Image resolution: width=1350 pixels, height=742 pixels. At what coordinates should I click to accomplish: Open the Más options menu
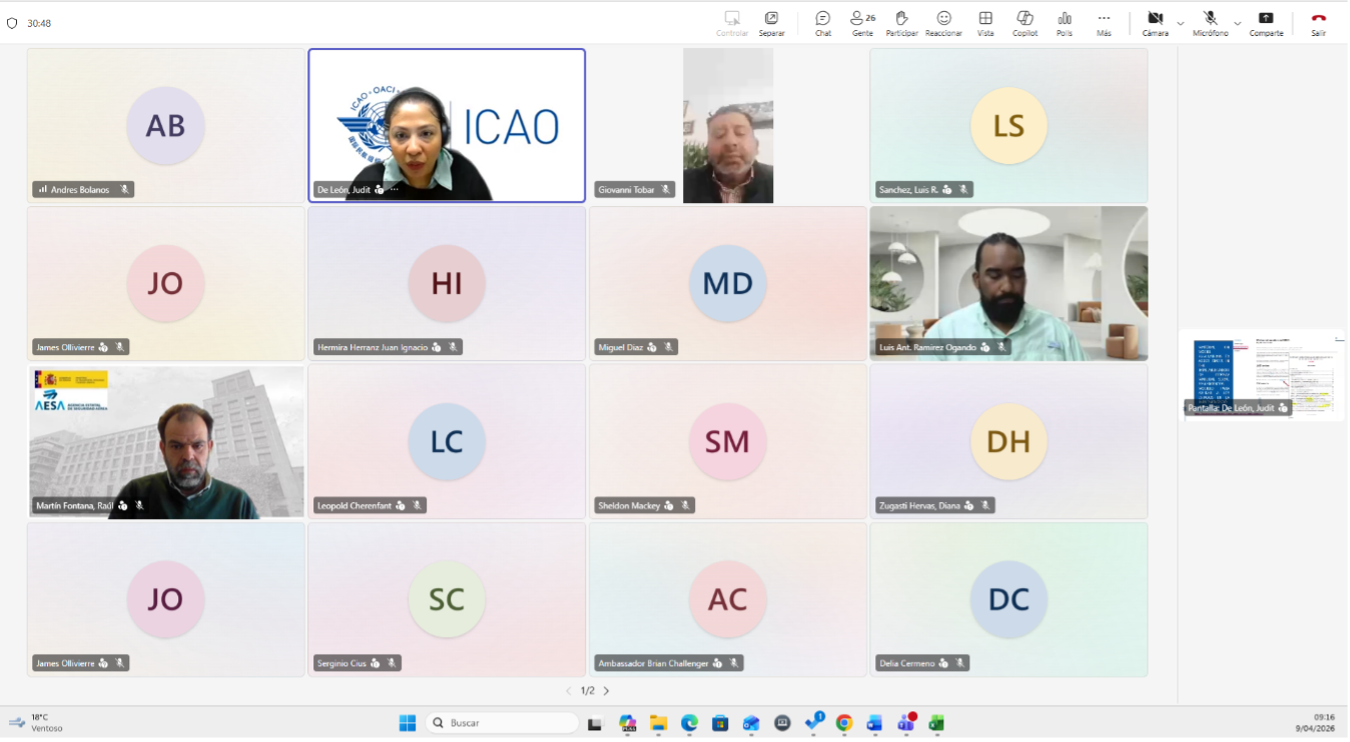coord(1103,22)
